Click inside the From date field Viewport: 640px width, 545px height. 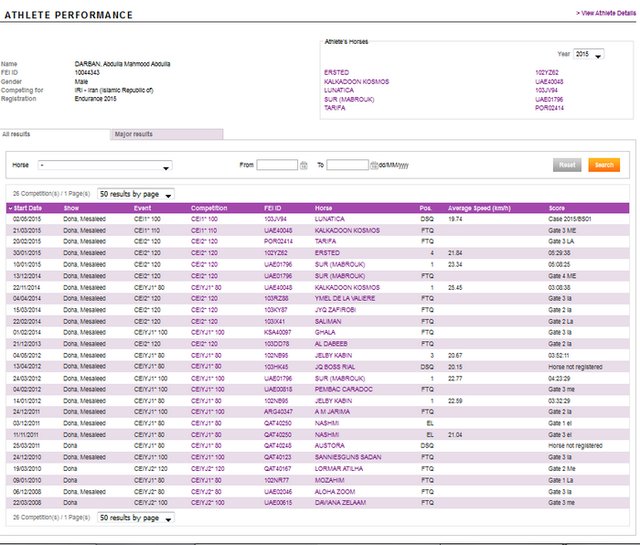[277, 165]
